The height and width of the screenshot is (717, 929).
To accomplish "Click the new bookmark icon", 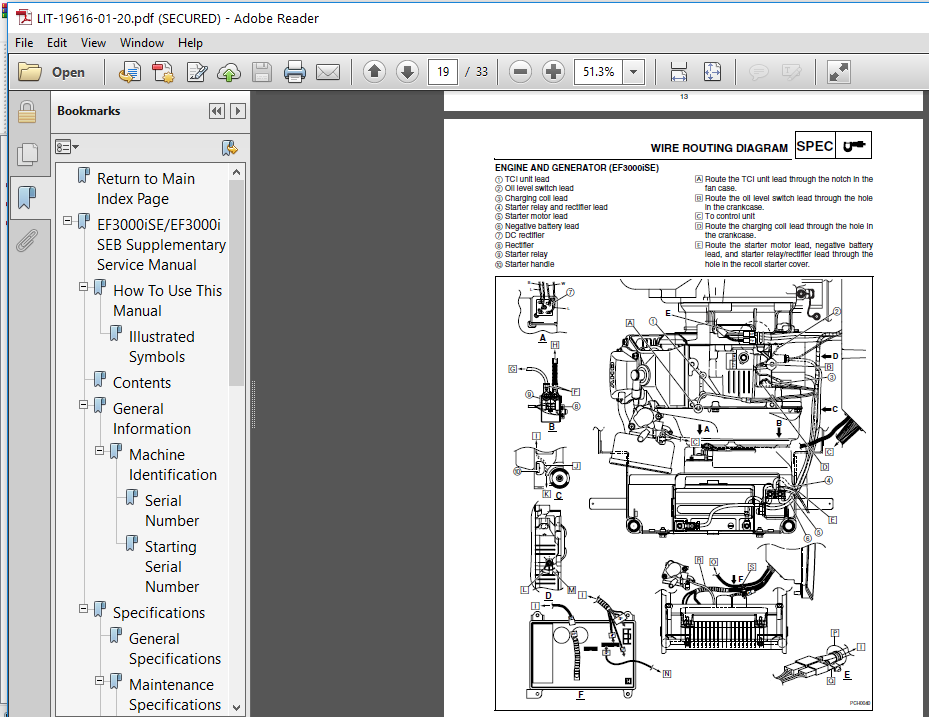I will coord(229,148).
